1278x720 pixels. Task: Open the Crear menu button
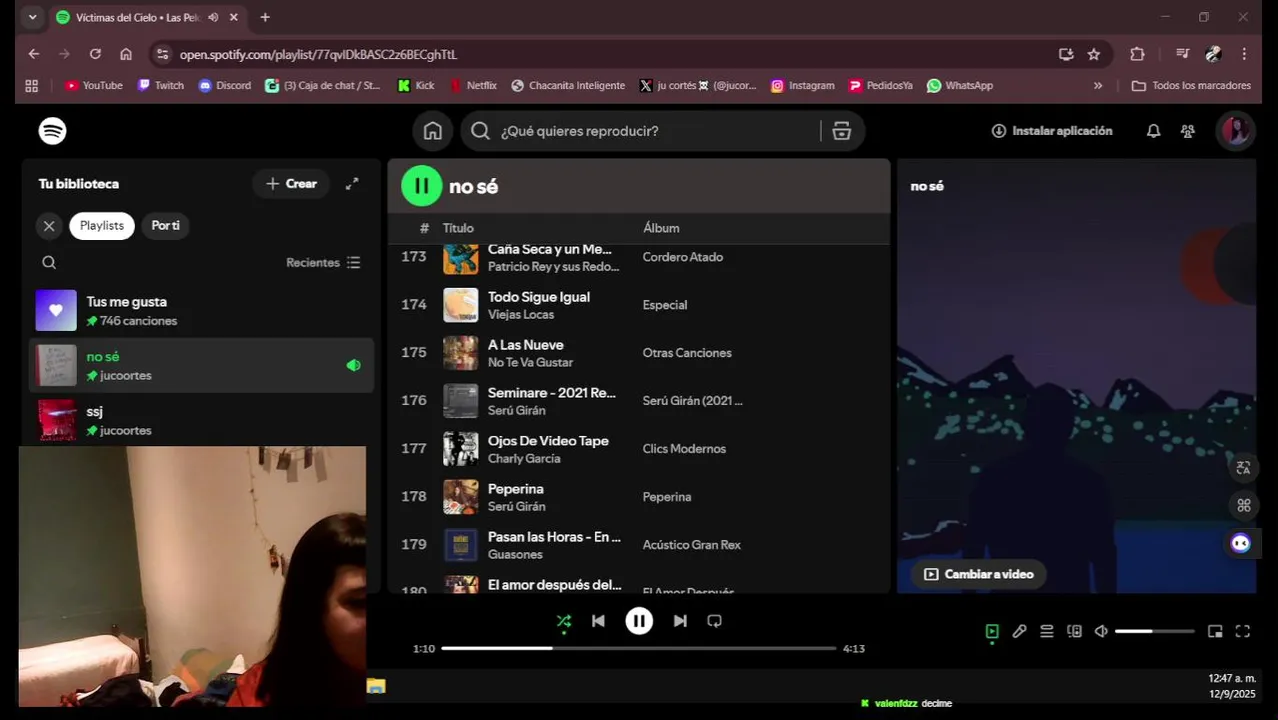291,184
